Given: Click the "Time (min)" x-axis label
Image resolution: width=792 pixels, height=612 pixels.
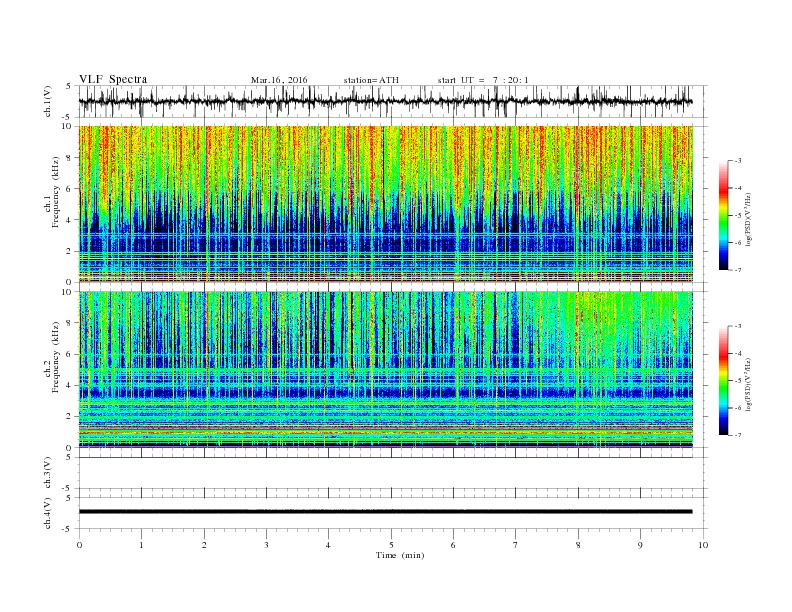Looking at the screenshot, I should coord(400,555).
